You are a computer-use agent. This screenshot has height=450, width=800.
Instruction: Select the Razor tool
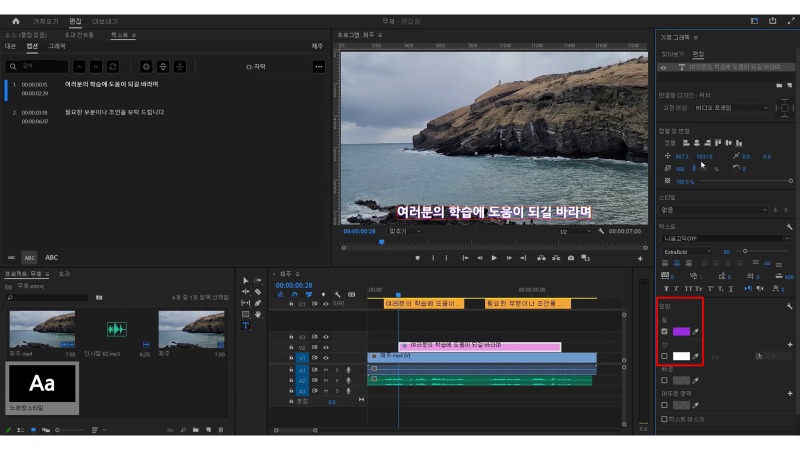click(x=258, y=291)
